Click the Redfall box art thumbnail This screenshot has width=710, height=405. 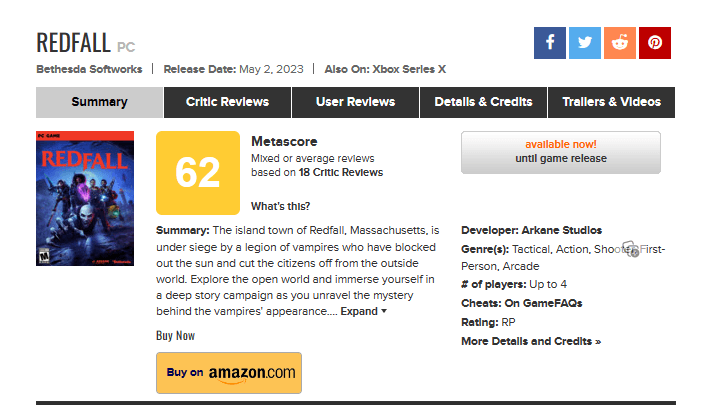(70, 198)
